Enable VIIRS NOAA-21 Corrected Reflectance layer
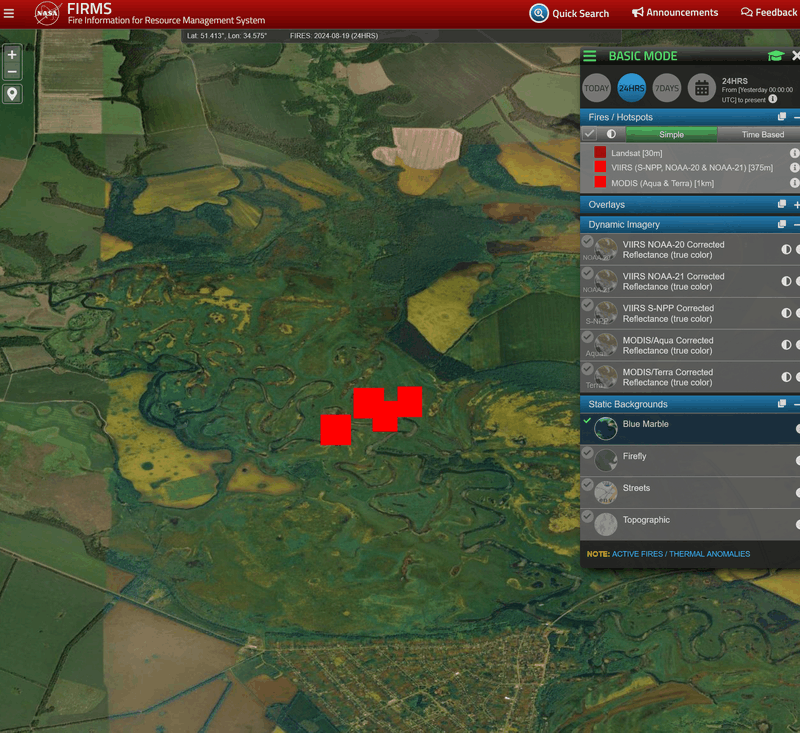 coord(588,273)
